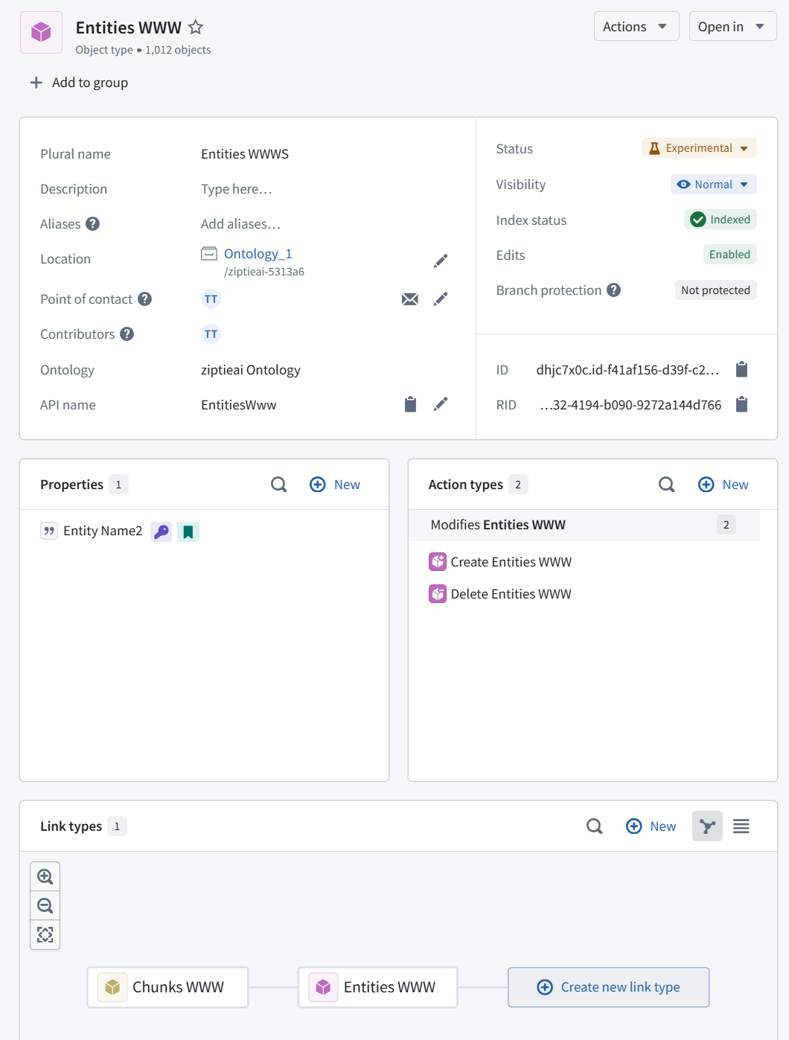The width and height of the screenshot is (789, 1040).
Task: Zoom in on the link graph
Action: click(45, 877)
